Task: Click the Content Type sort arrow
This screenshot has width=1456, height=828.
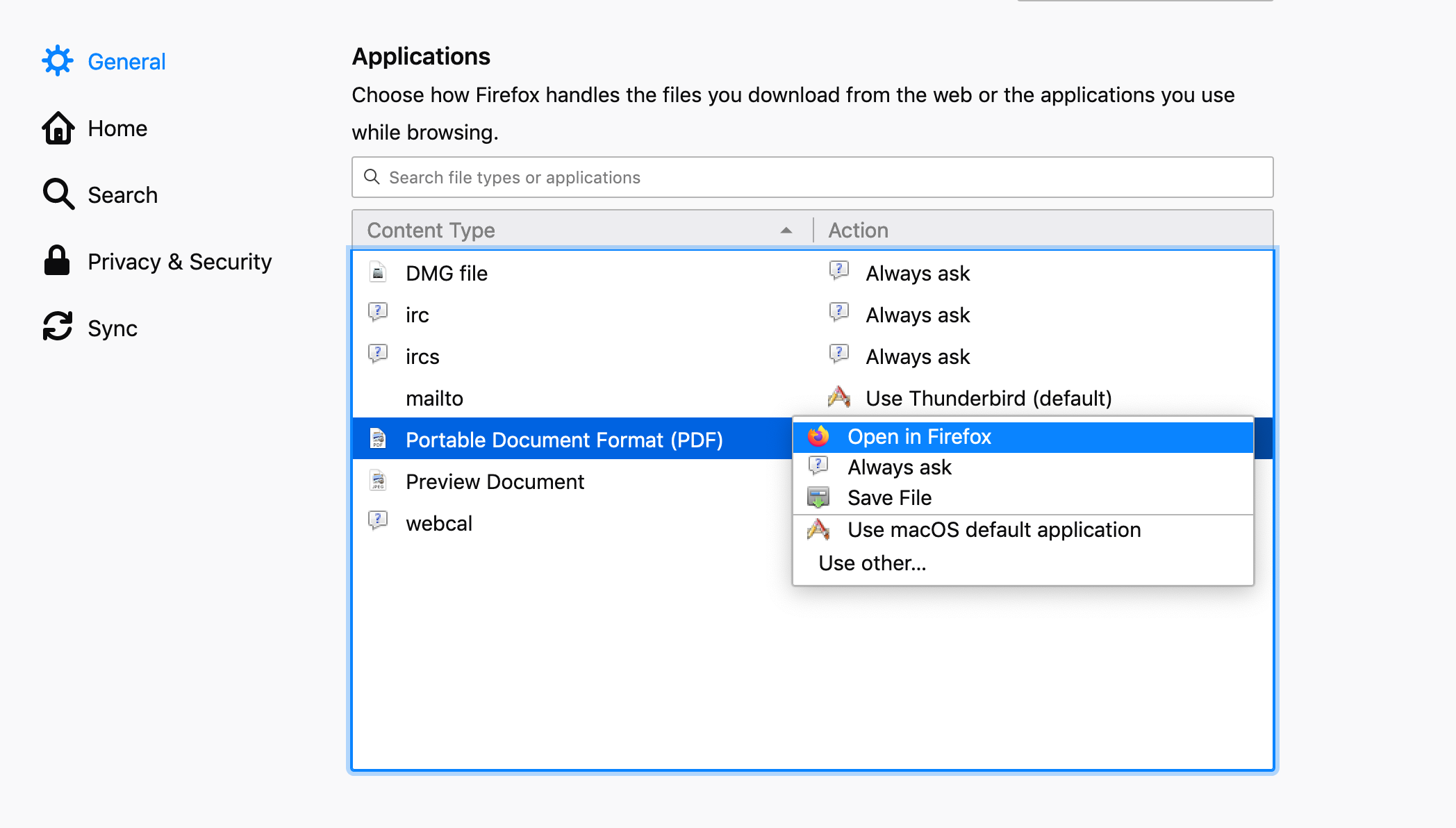Action: (x=786, y=231)
